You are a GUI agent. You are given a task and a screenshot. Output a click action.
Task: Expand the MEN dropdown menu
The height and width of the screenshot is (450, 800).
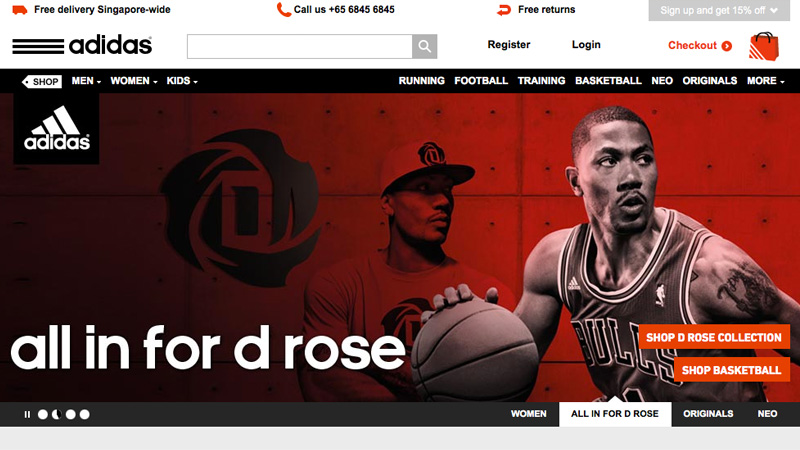tap(86, 81)
